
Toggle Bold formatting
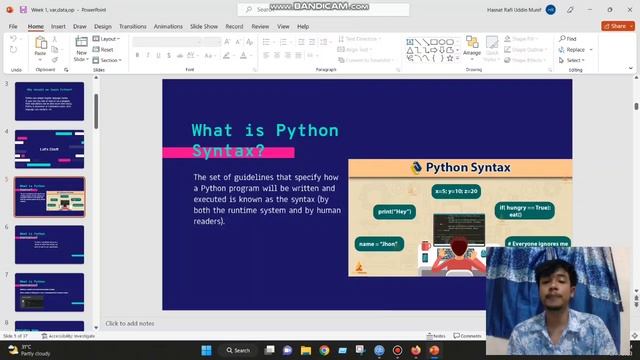point(137,56)
